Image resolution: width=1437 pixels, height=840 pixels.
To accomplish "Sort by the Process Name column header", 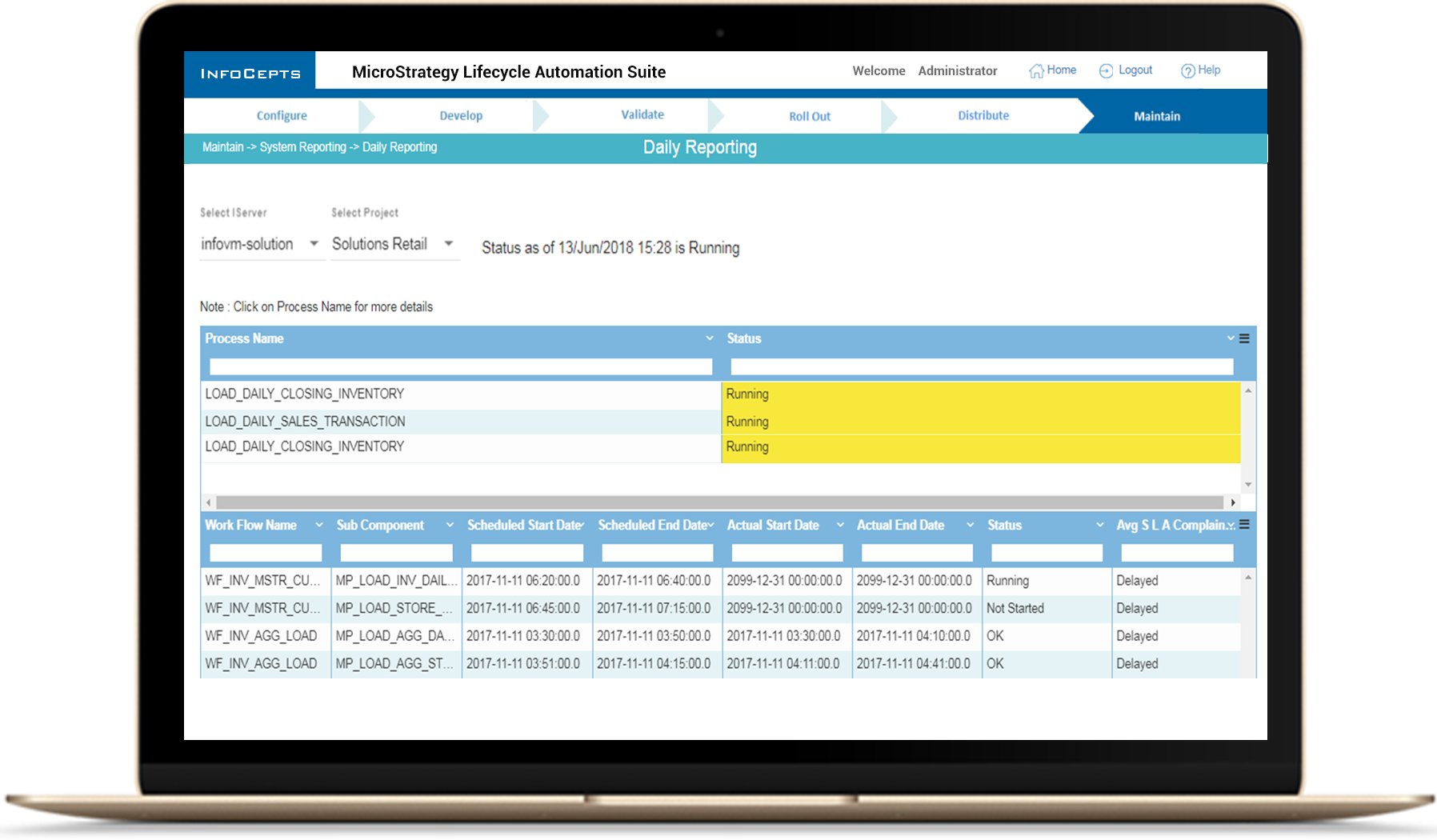I will coord(244,338).
